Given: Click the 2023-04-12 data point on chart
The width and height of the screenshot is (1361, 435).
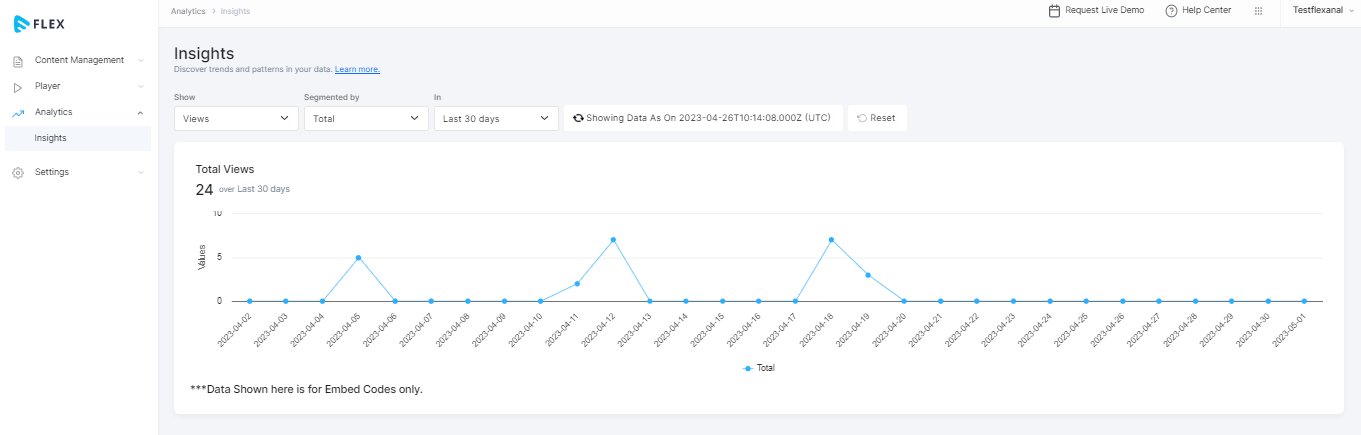Looking at the screenshot, I should click(x=613, y=240).
